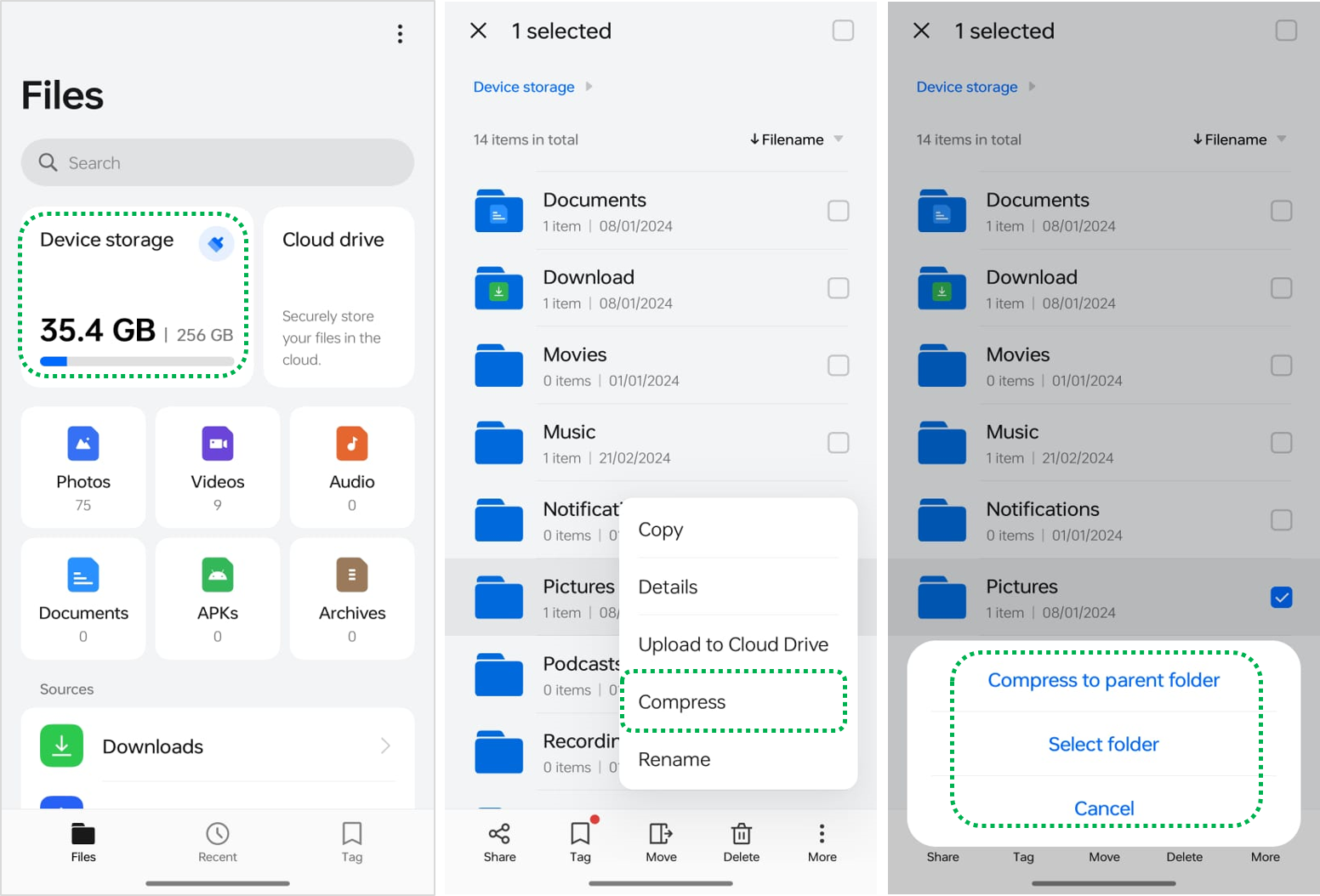Check the Documents folder checkbox in the middle screen
Viewport: 1320px width, 896px height.
pyautogui.click(x=838, y=211)
